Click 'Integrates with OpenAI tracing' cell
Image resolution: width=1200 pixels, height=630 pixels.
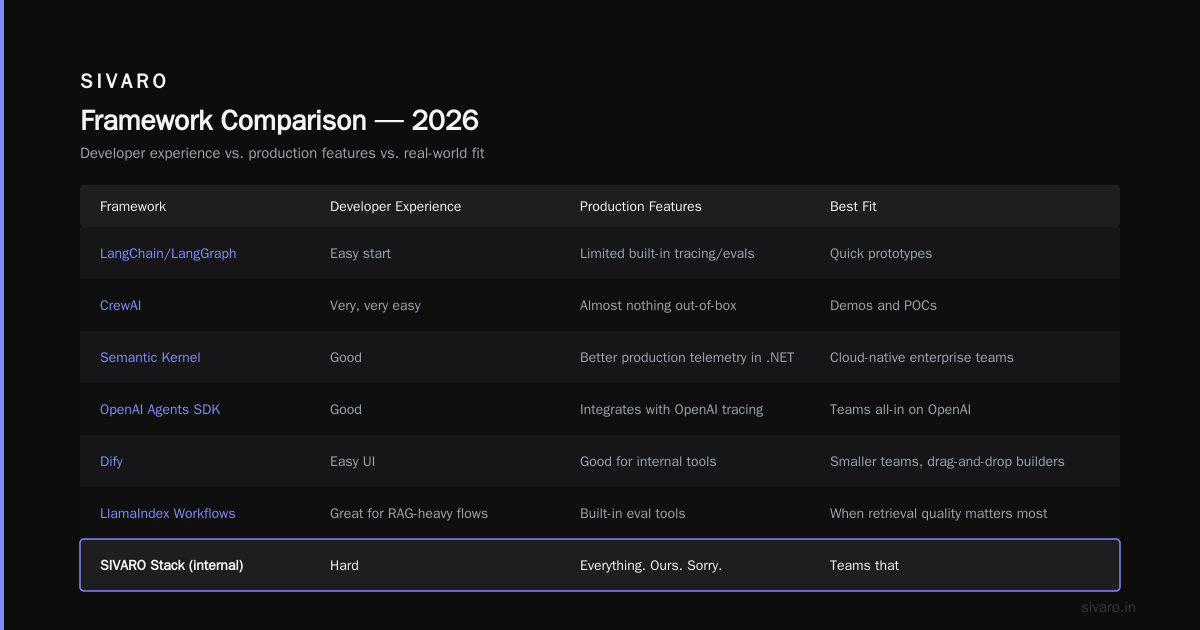coord(671,409)
